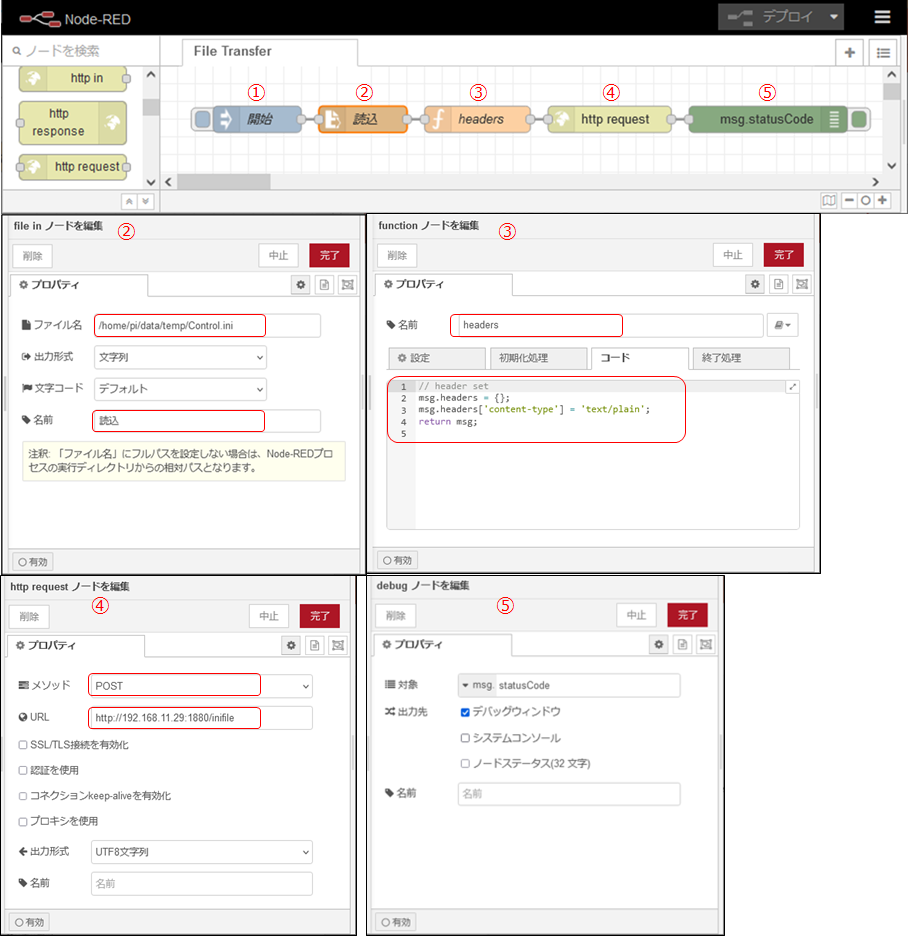Click the URL input field
This screenshot has height=936, width=908.
coord(200,718)
